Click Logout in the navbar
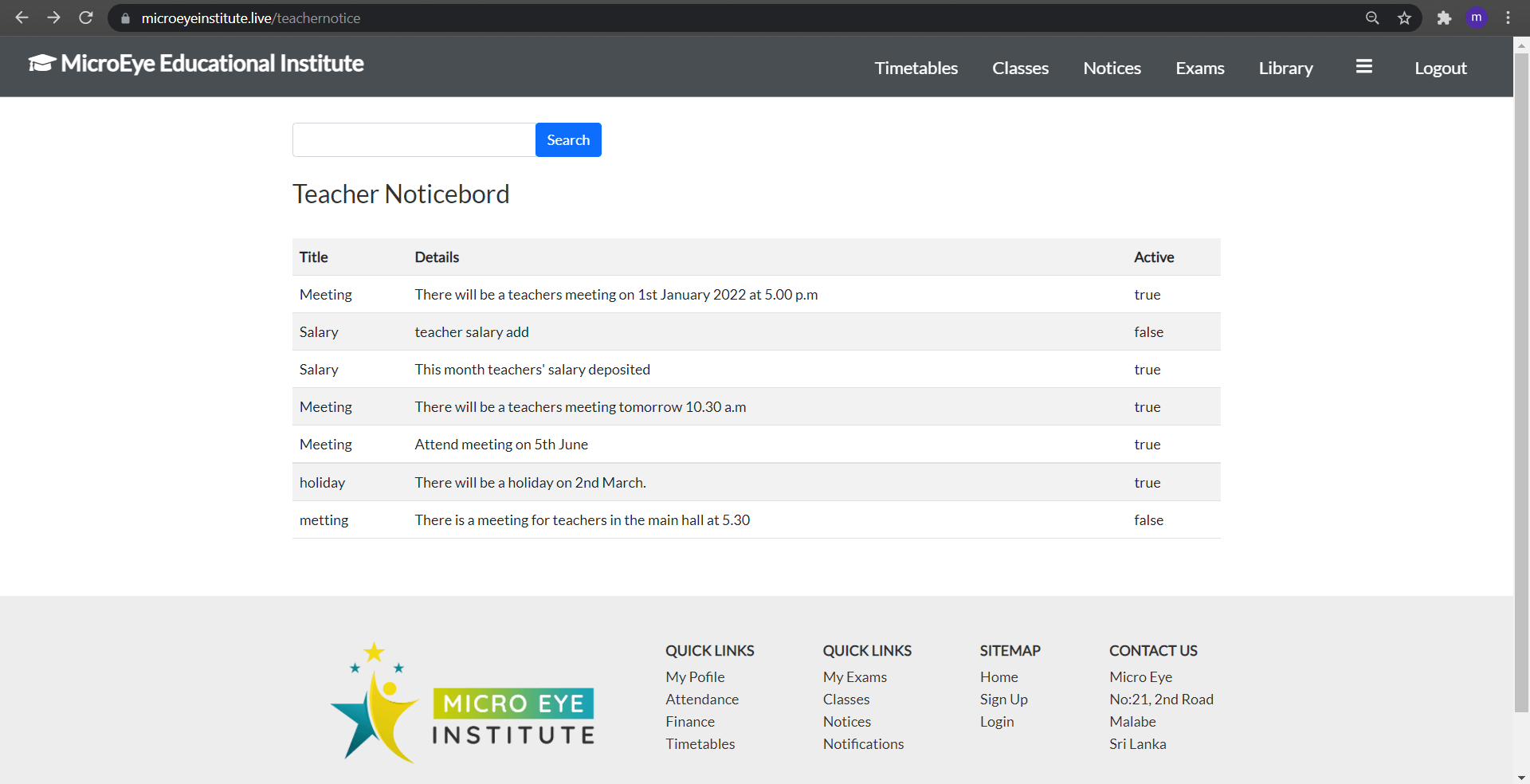This screenshot has height=784, width=1530. pos(1441,69)
